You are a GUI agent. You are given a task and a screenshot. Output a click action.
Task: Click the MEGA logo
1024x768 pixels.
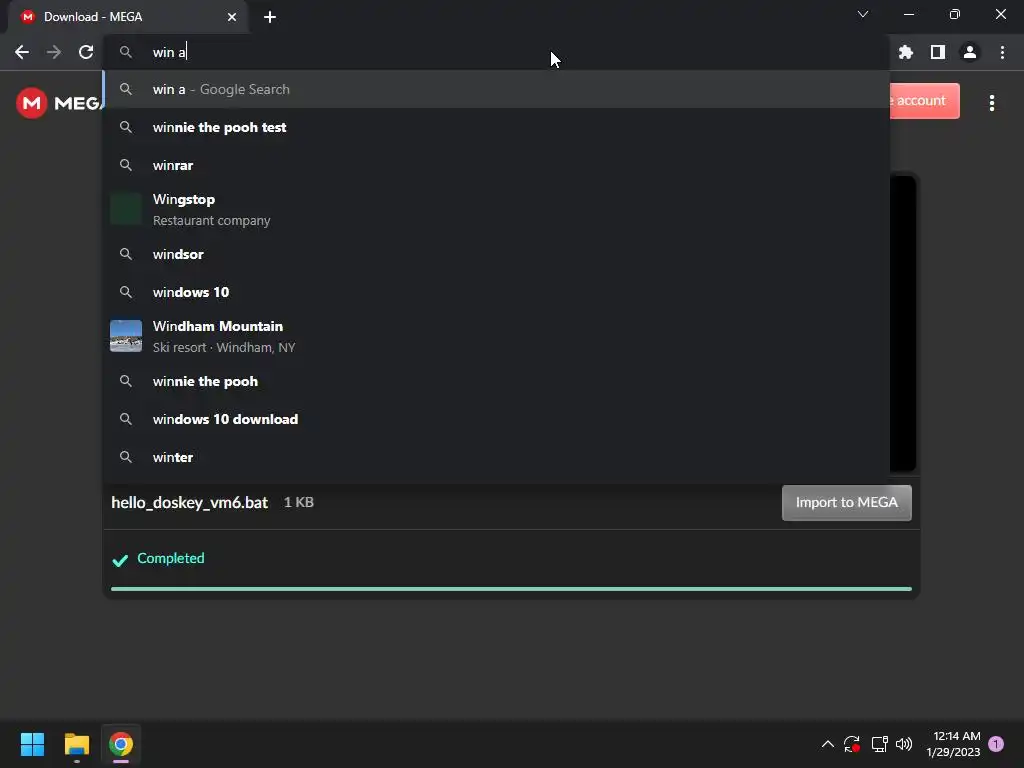click(59, 103)
